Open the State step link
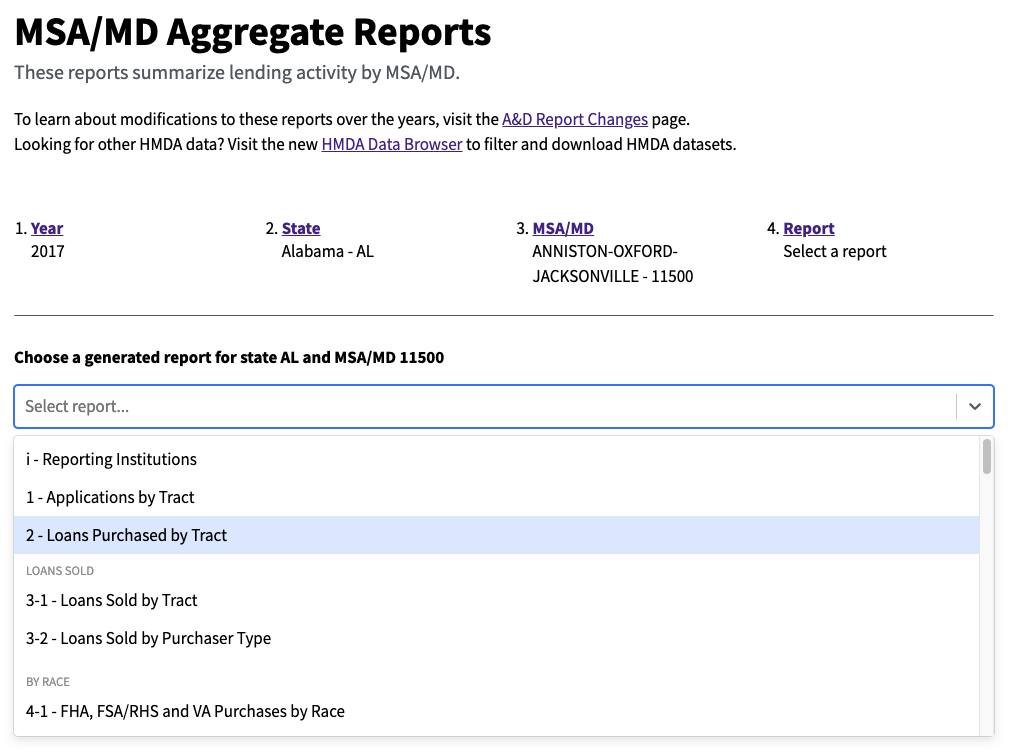Image resolution: width=1020 pixels, height=752 pixels. tap(301, 228)
